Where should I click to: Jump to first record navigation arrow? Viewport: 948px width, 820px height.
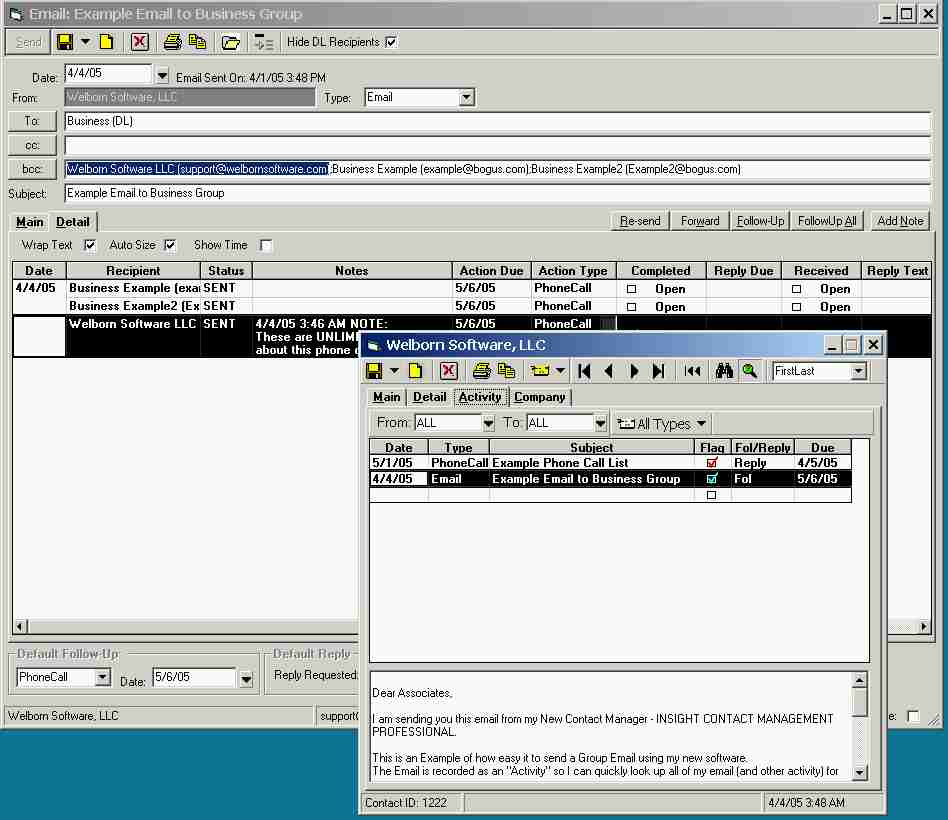(x=585, y=371)
